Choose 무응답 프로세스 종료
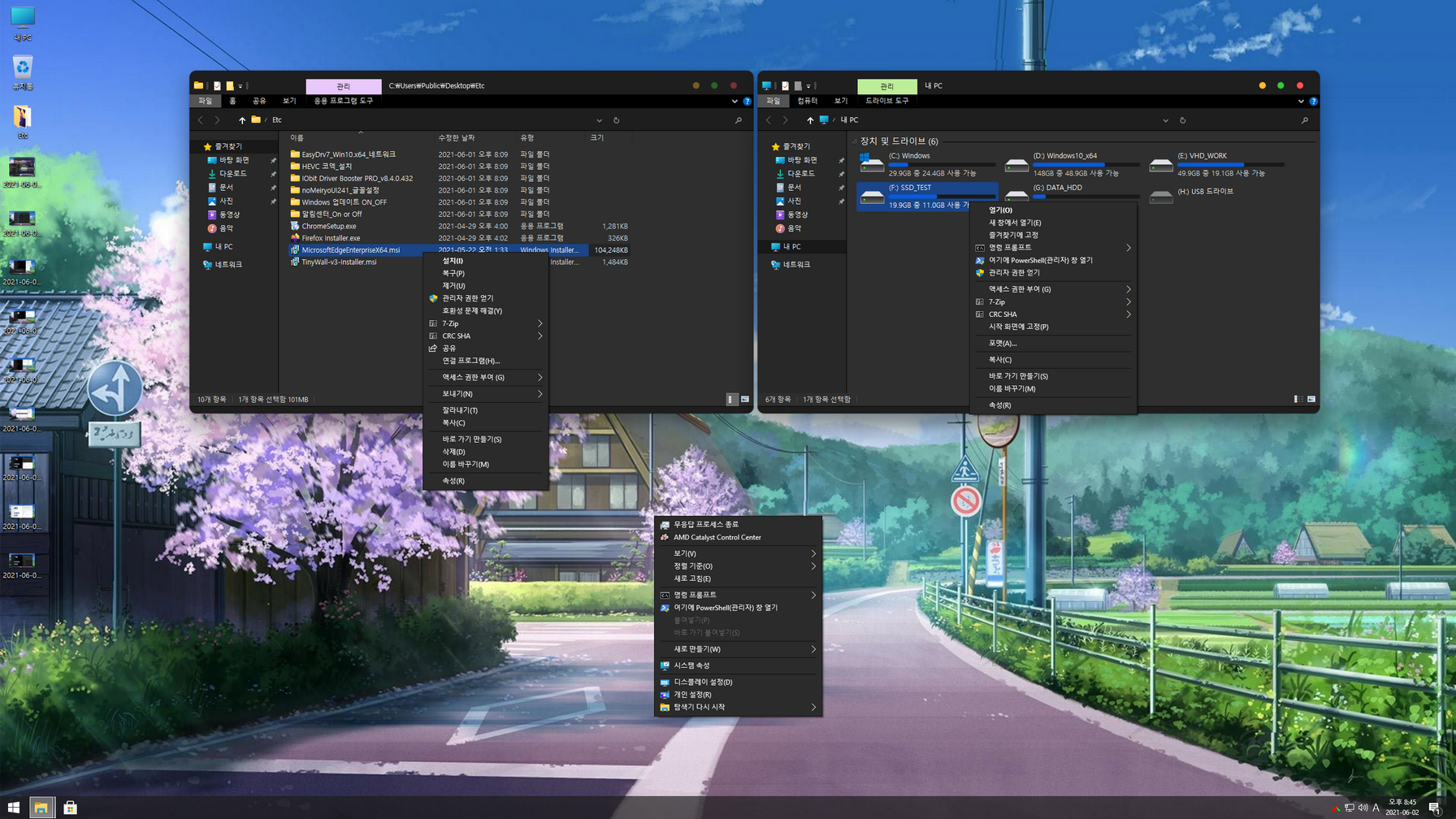The image size is (1456, 819). point(738,524)
